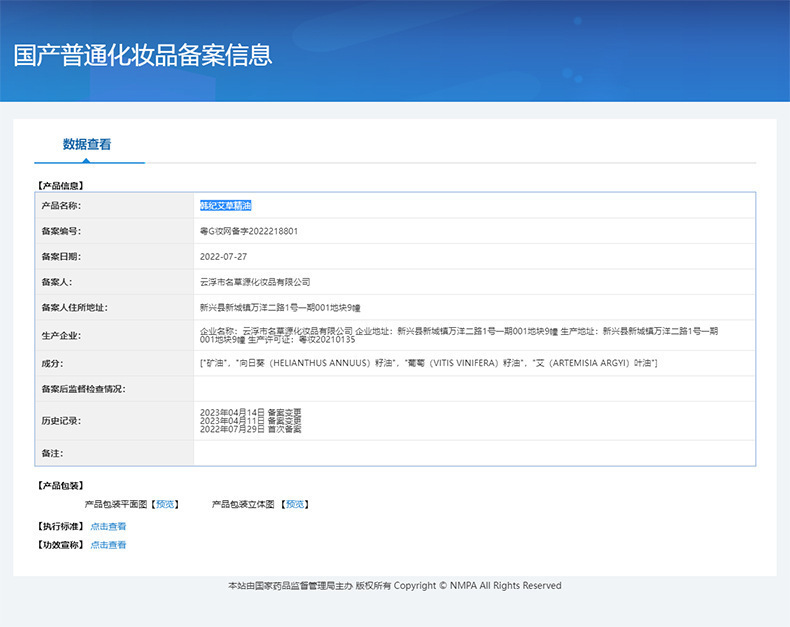Click the 备案人住所地址 address text

click(280, 307)
